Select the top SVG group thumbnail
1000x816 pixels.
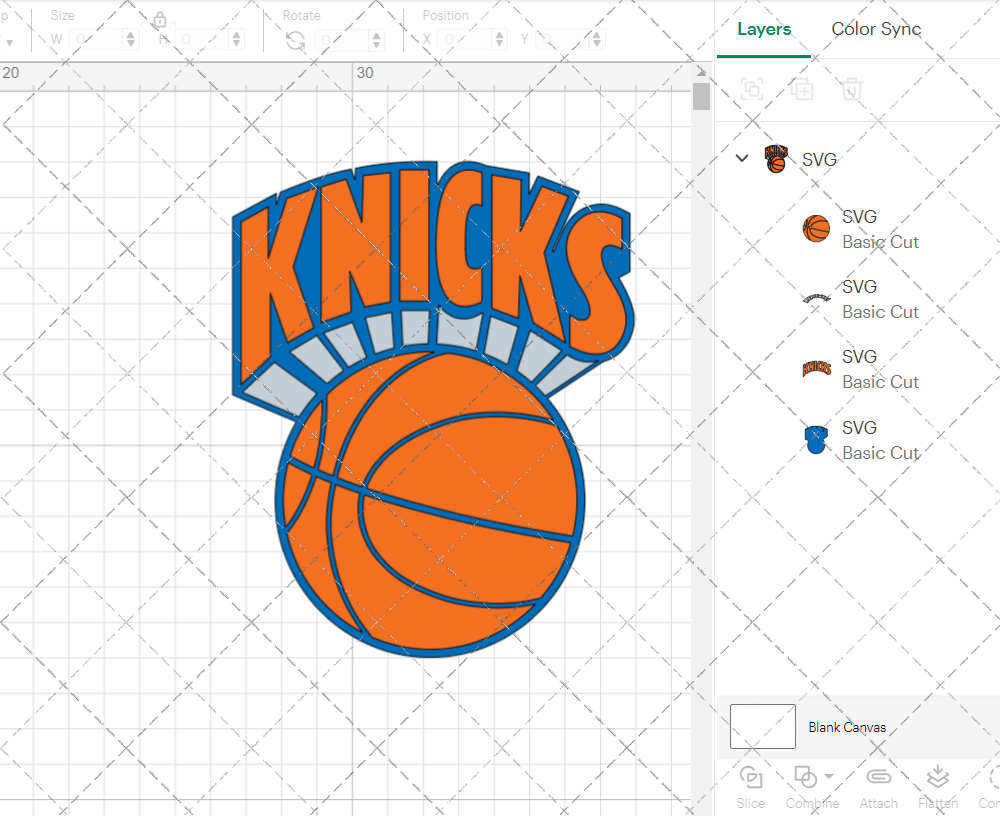click(x=776, y=159)
